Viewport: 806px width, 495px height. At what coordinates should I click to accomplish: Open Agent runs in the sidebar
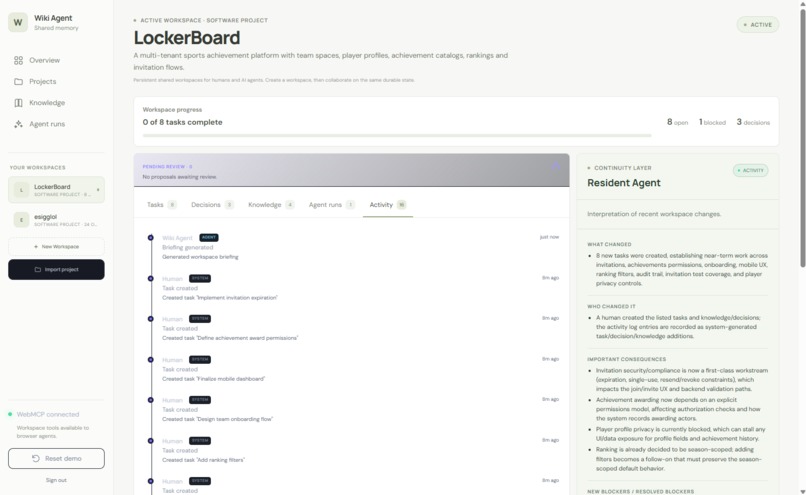click(x=57, y=124)
